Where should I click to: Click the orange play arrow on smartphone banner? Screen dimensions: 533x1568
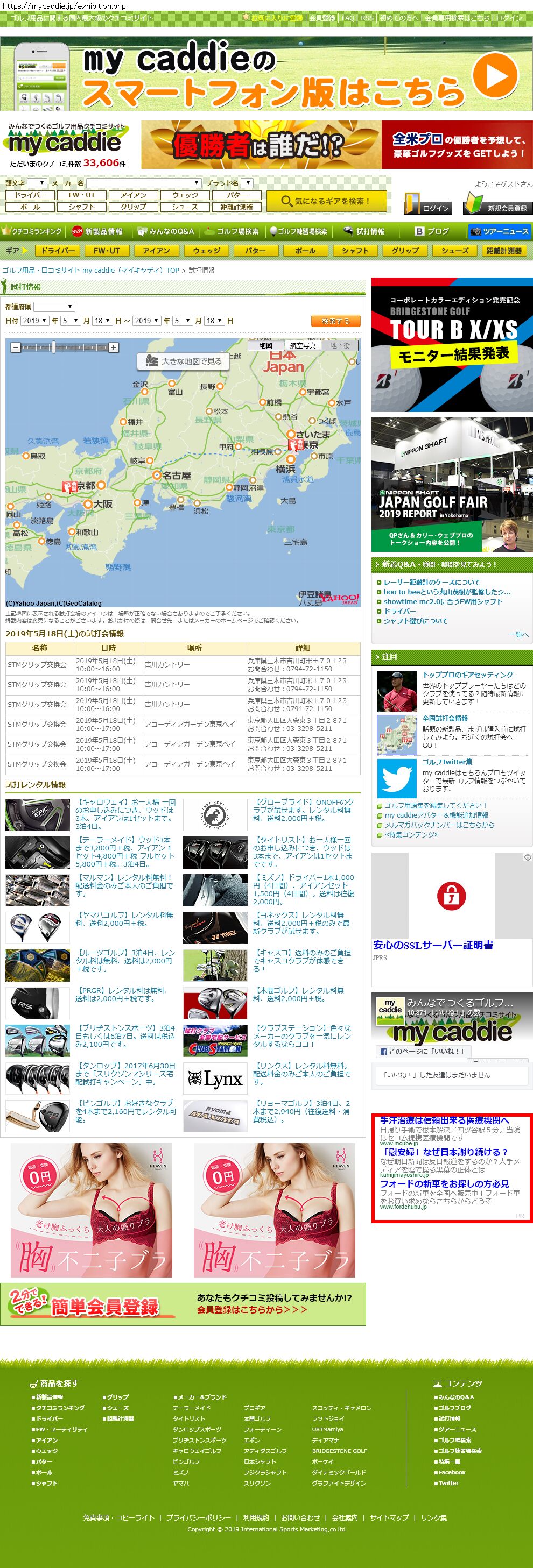click(495, 75)
